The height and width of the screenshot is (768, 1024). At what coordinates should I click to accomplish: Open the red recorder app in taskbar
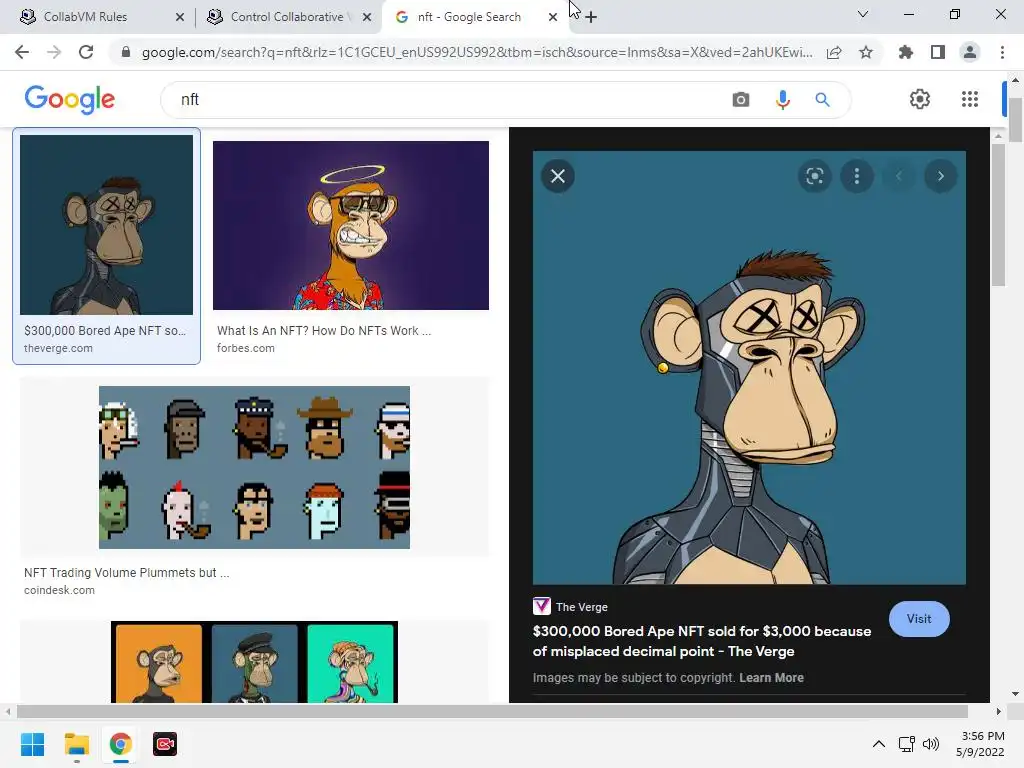click(x=165, y=744)
